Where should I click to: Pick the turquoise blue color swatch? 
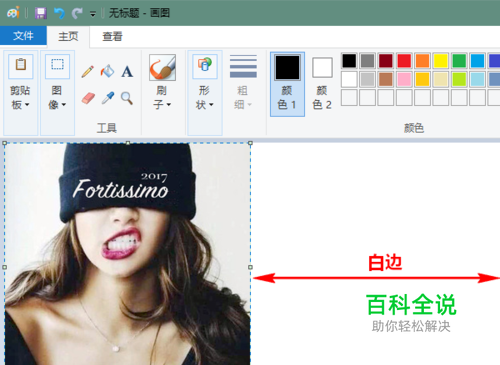477,61
